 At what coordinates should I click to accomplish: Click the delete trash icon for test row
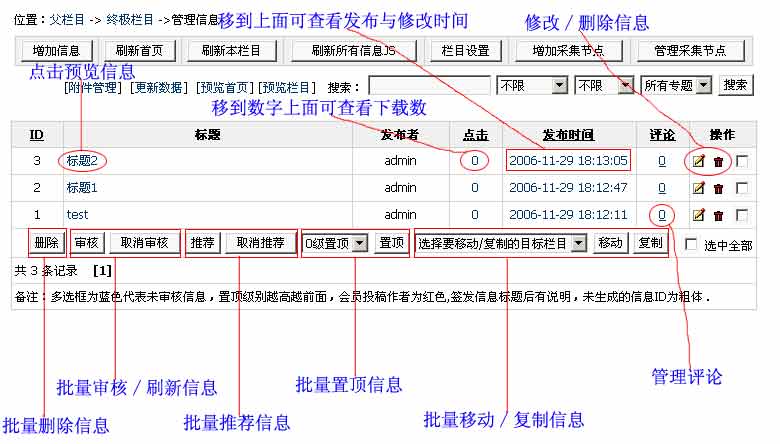(718, 214)
